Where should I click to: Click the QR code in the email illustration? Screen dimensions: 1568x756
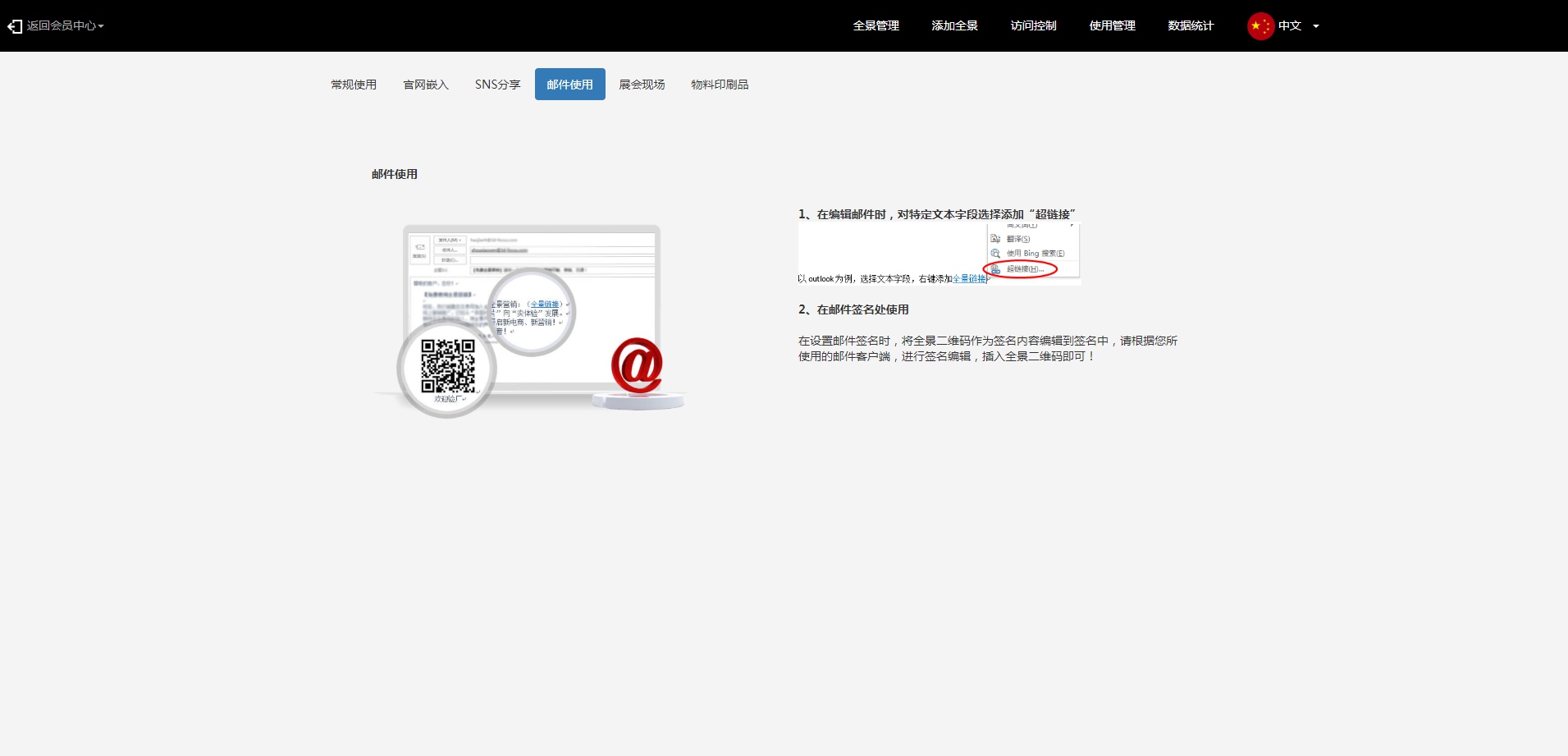click(x=447, y=366)
